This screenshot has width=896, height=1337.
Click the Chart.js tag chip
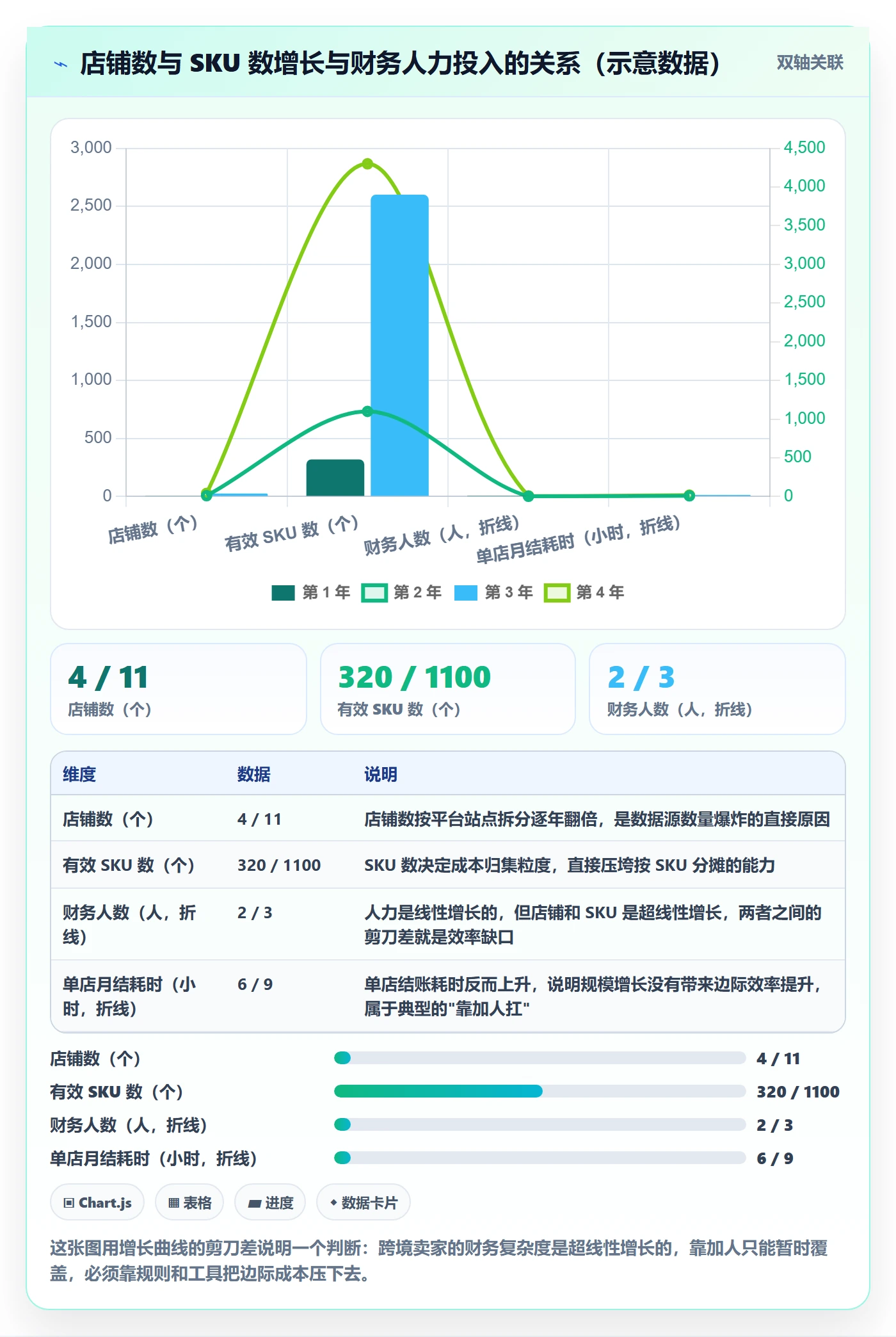pyautogui.click(x=97, y=1203)
